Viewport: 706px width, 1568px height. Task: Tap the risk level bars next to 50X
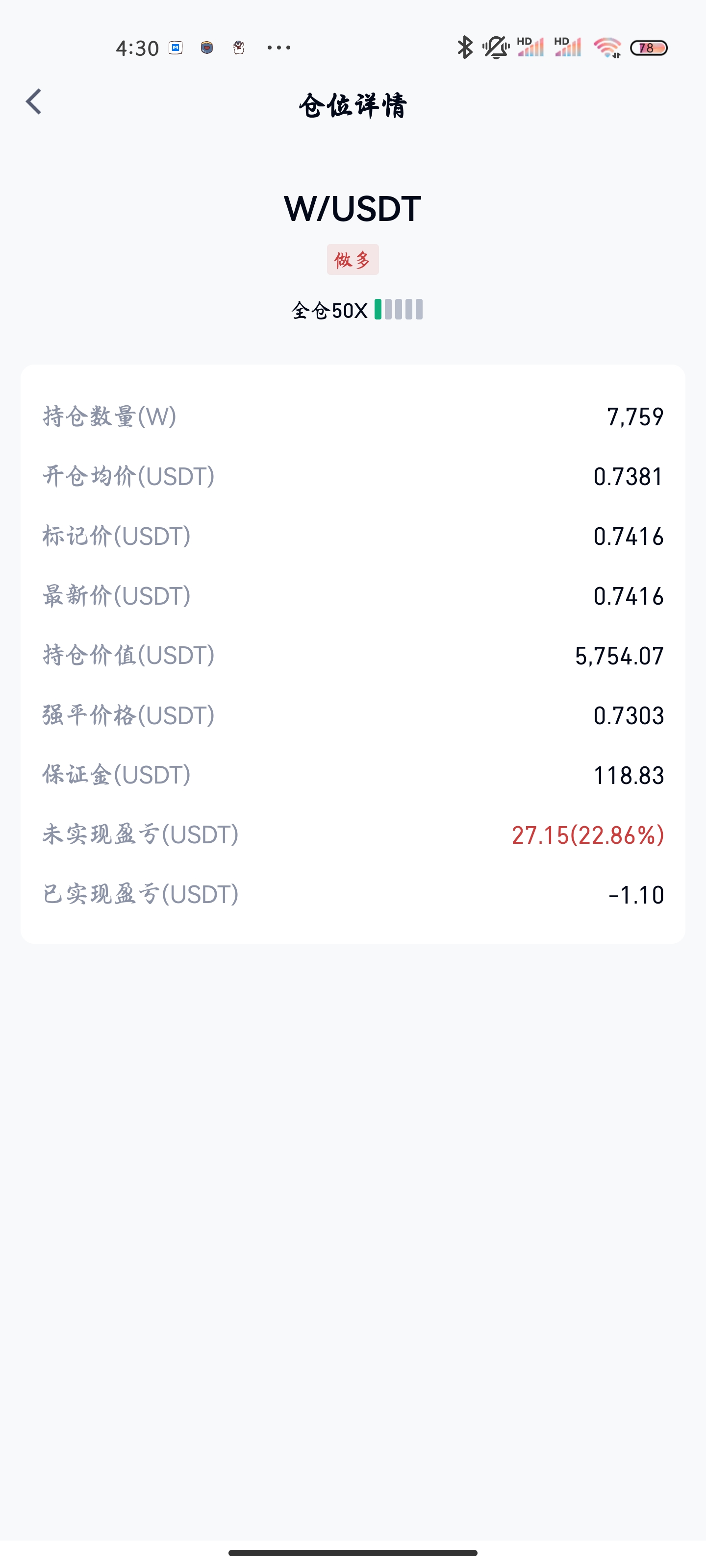tap(399, 309)
